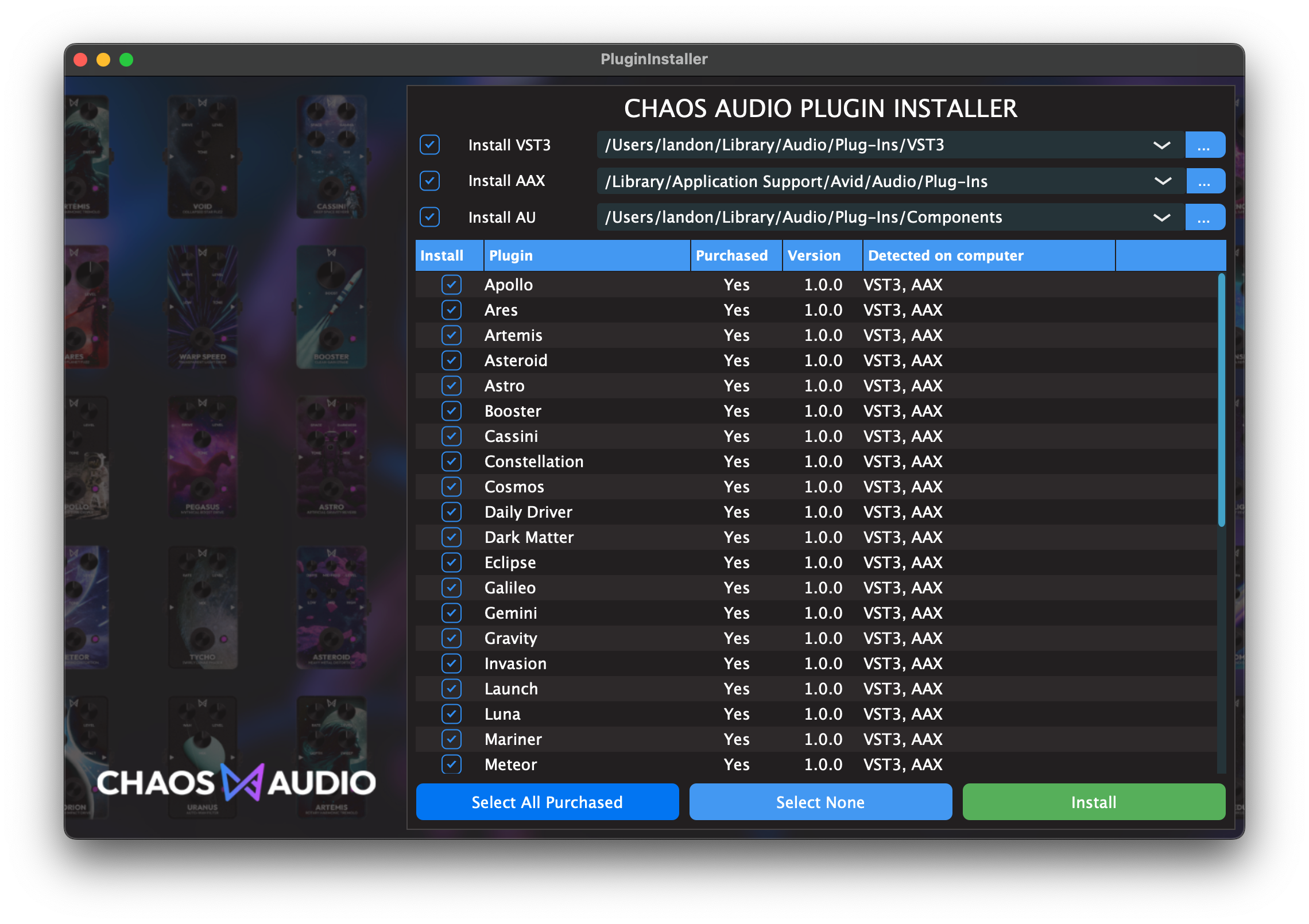Click the Chaos Audio logo
Viewport: 1309px width, 924px height.
(x=236, y=783)
